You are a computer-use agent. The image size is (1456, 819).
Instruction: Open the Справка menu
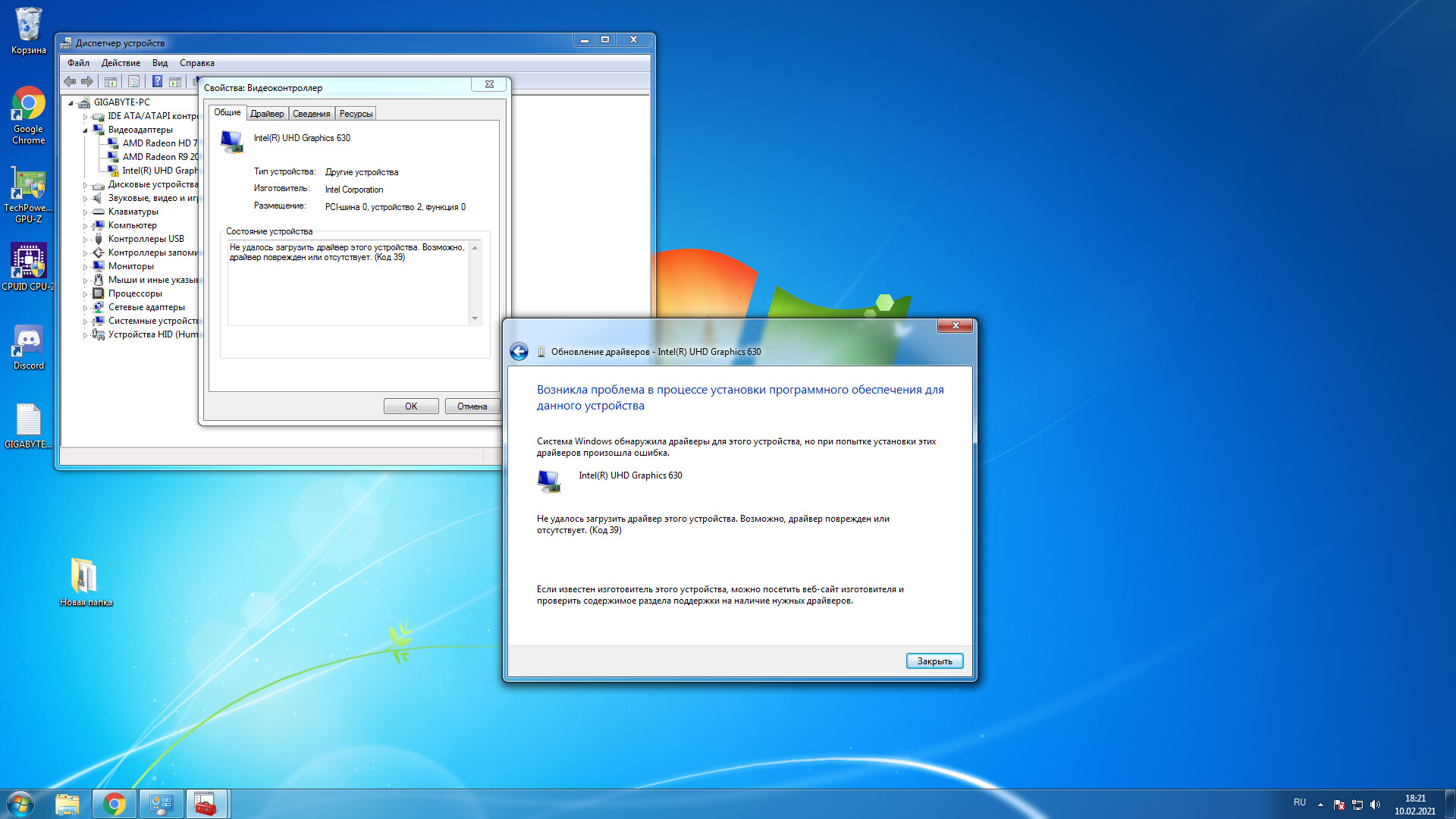click(x=196, y=63)
